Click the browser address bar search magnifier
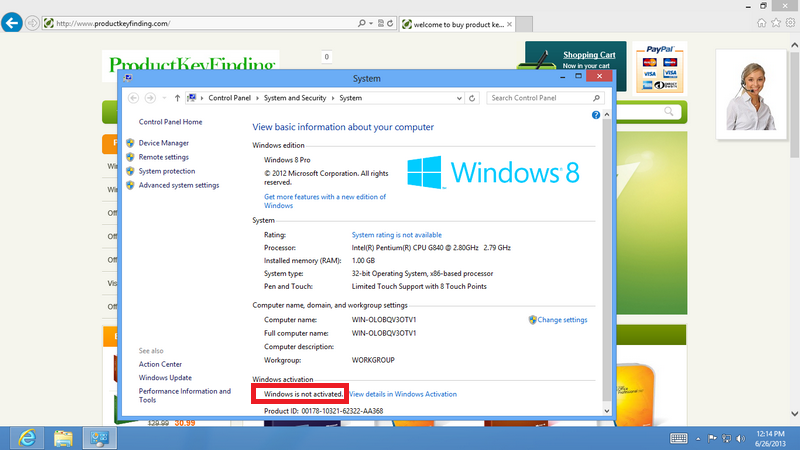The width and height of the screenshot is (800, 450). 362,23
